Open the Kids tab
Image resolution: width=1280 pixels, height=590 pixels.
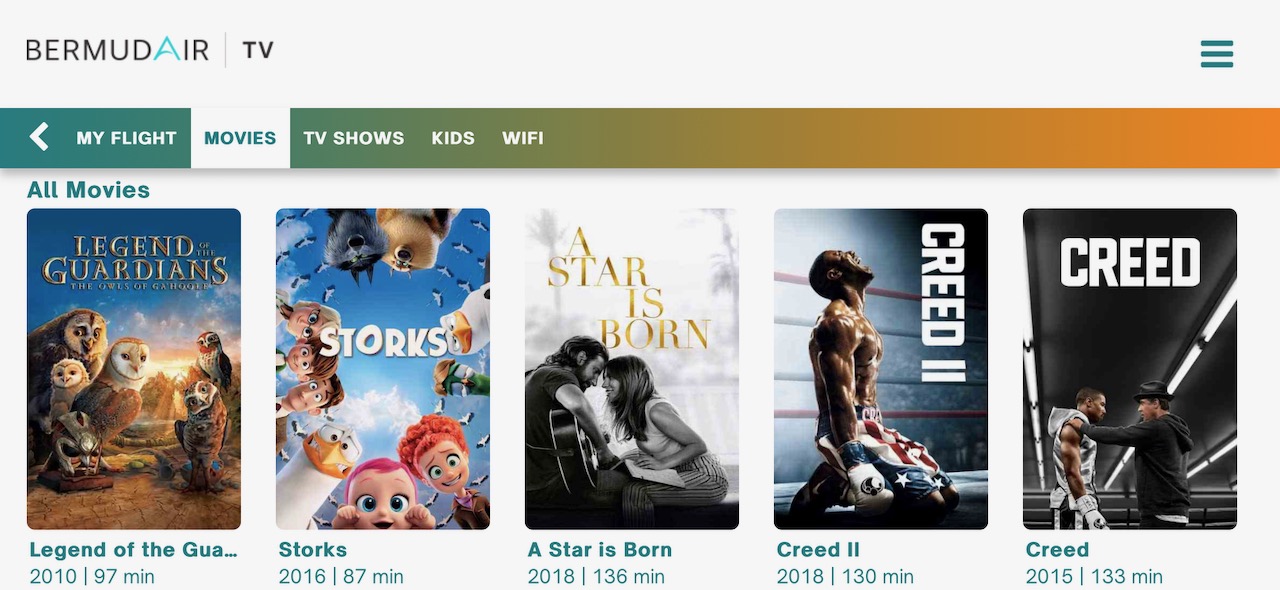(x=453, y=138)
